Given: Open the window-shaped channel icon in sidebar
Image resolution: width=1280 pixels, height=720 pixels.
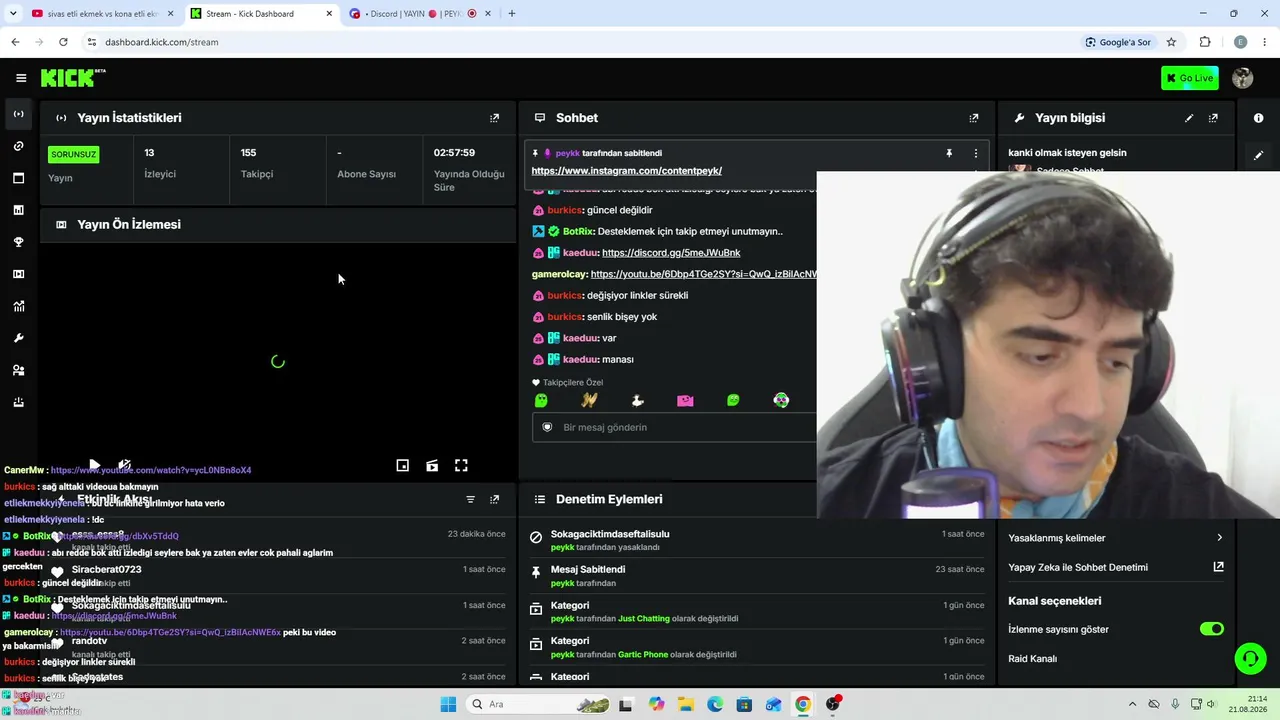Looking at the screenshot, I should [x=18, y=178].
